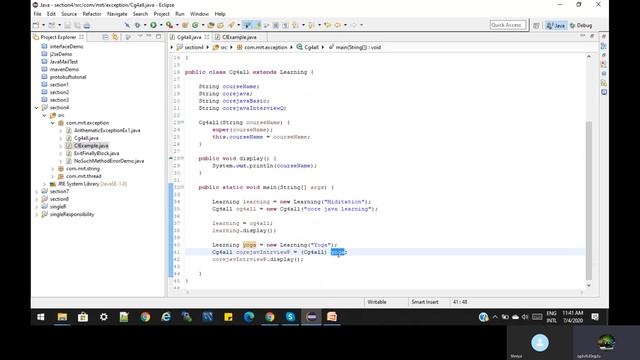Screen dimensions: 640x360
Task: Collapse the section4 project node
Action: [37, 108]
